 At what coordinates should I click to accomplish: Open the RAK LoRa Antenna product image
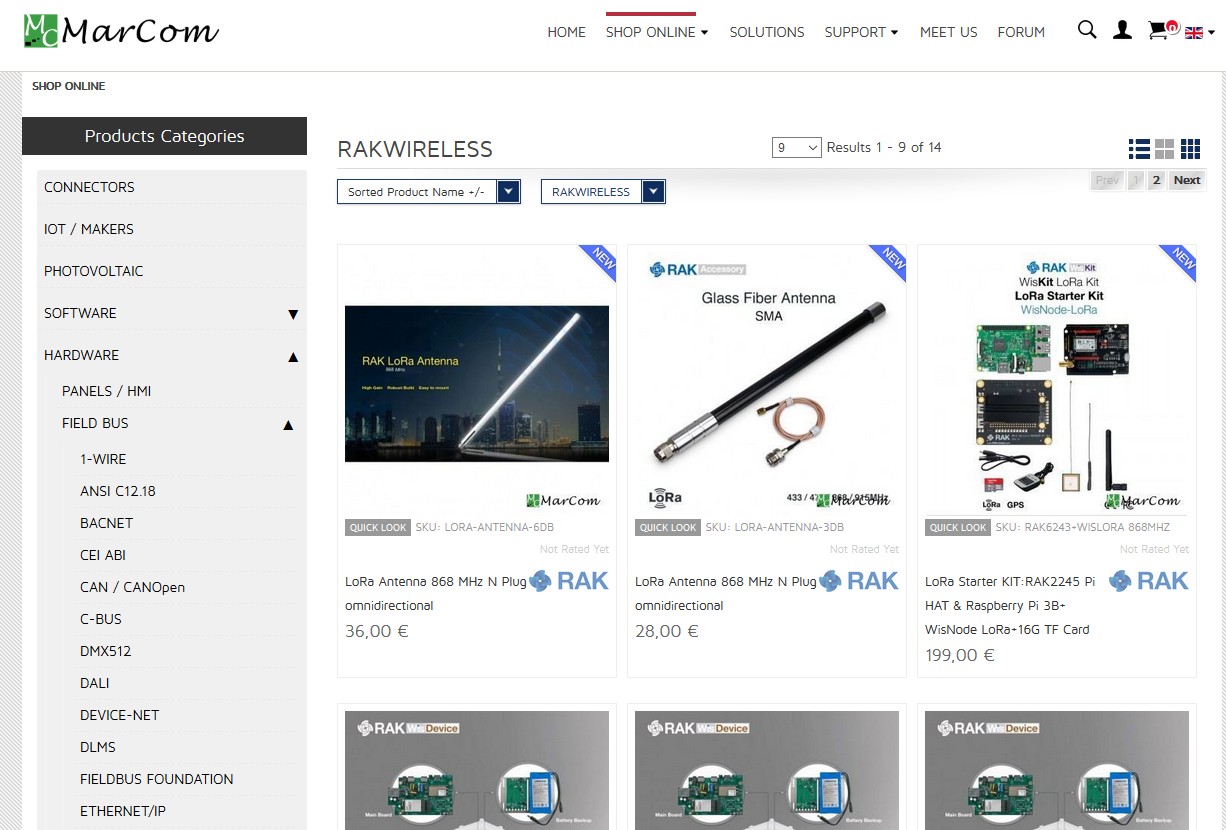pyautogui.click(x=477, y=384)
